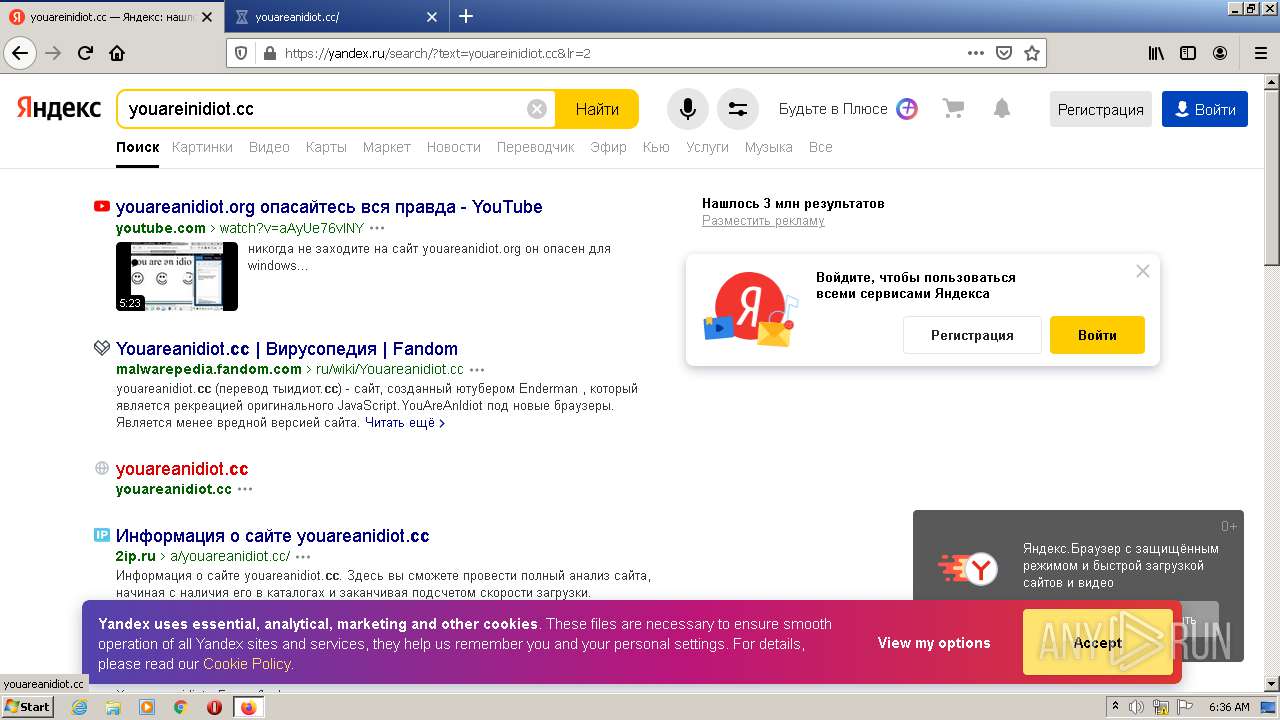Click the Firefox back arrow button
Viewport: 1280px width, 720px height.
19,53
